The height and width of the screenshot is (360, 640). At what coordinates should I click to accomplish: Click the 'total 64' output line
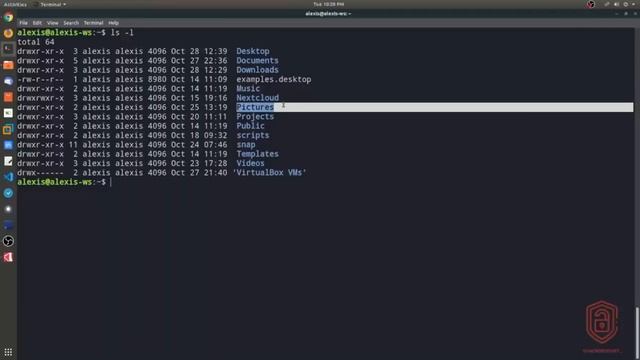[x=36, y=42]
